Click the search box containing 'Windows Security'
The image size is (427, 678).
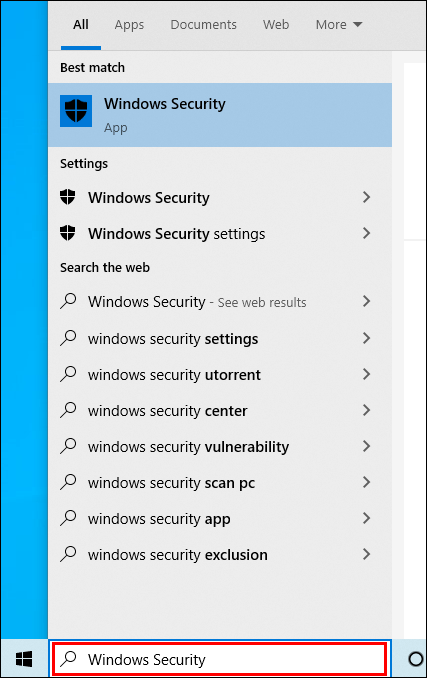coord(219,659)
